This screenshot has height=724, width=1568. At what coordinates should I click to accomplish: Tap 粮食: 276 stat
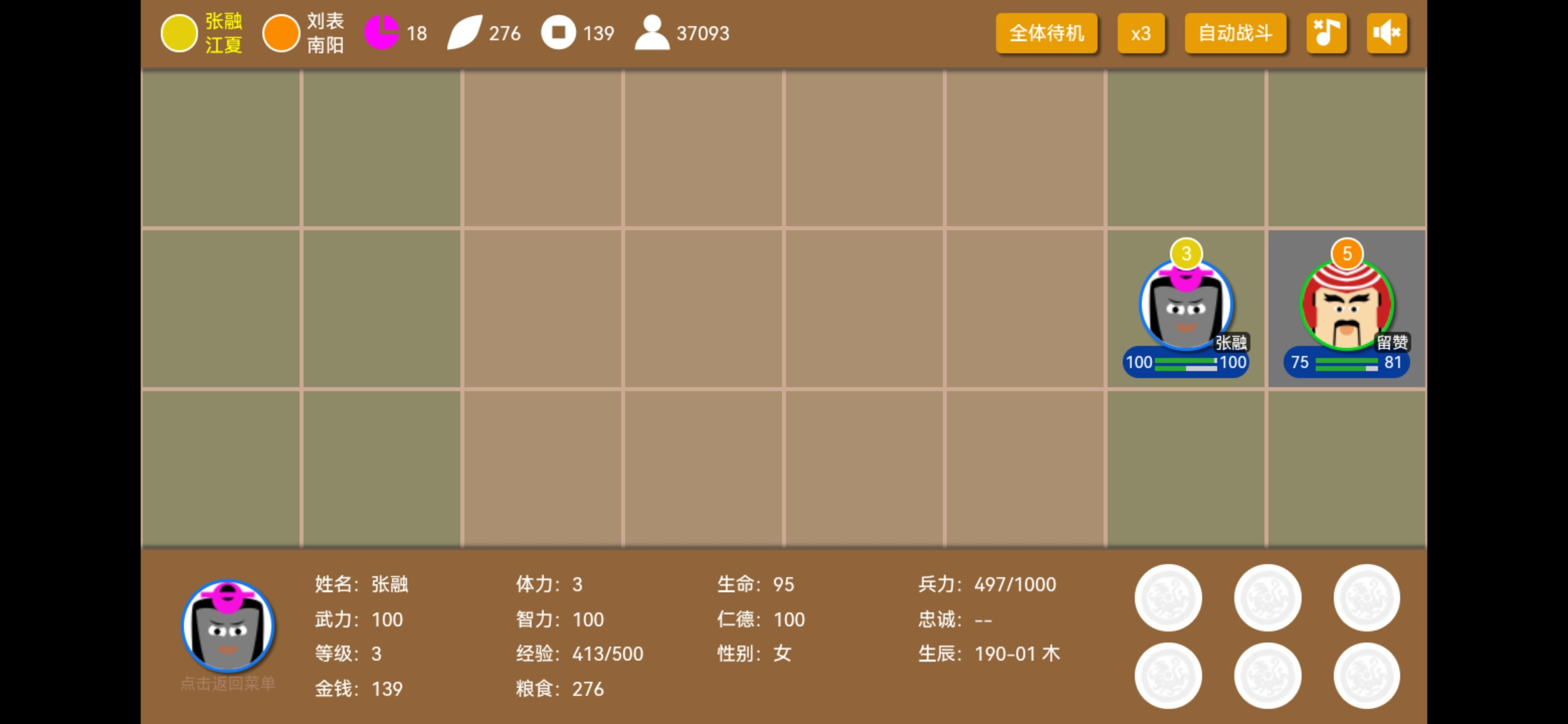click(x=560, y=688)
